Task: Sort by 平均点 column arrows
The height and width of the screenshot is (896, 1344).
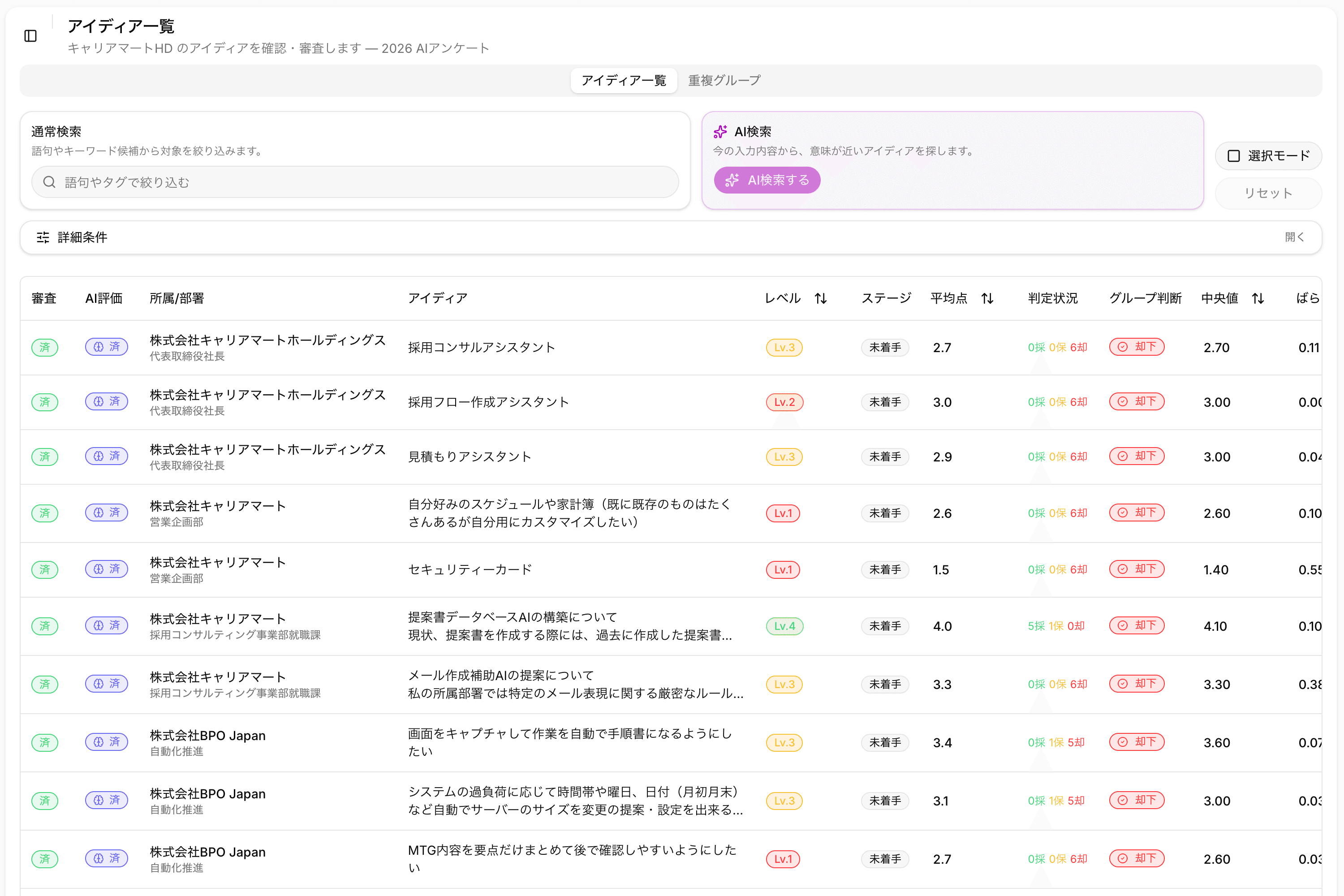Action: (987, 298)
